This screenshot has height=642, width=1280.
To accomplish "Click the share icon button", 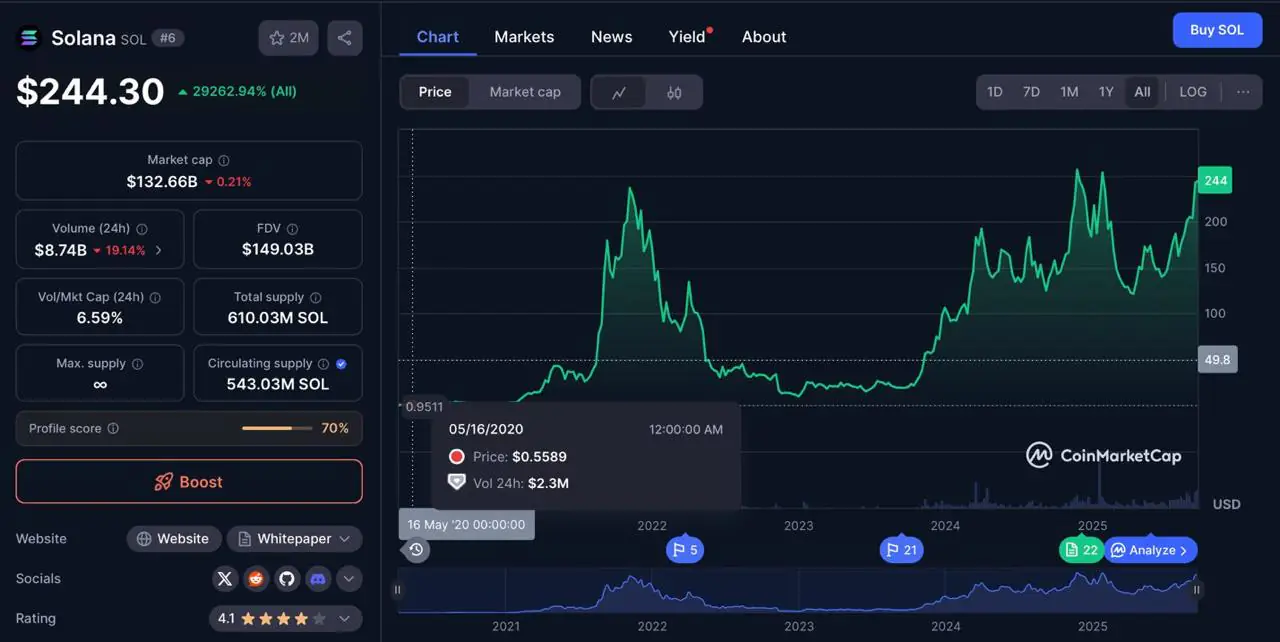I will (345, 38).
